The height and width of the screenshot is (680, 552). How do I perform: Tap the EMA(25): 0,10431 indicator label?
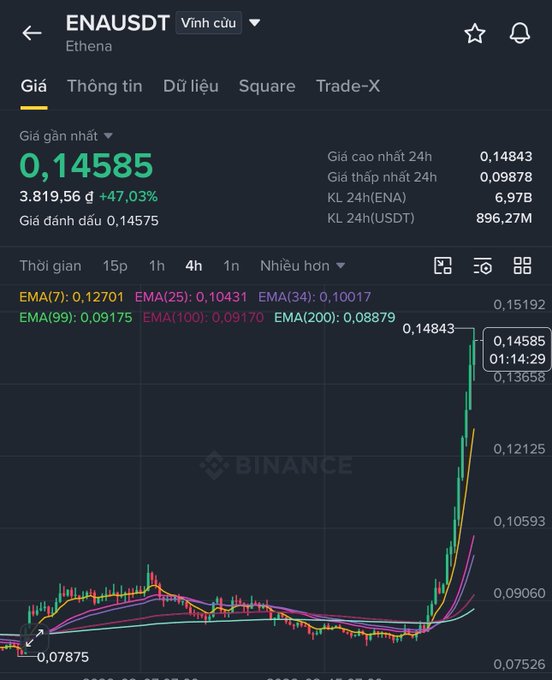191,297
